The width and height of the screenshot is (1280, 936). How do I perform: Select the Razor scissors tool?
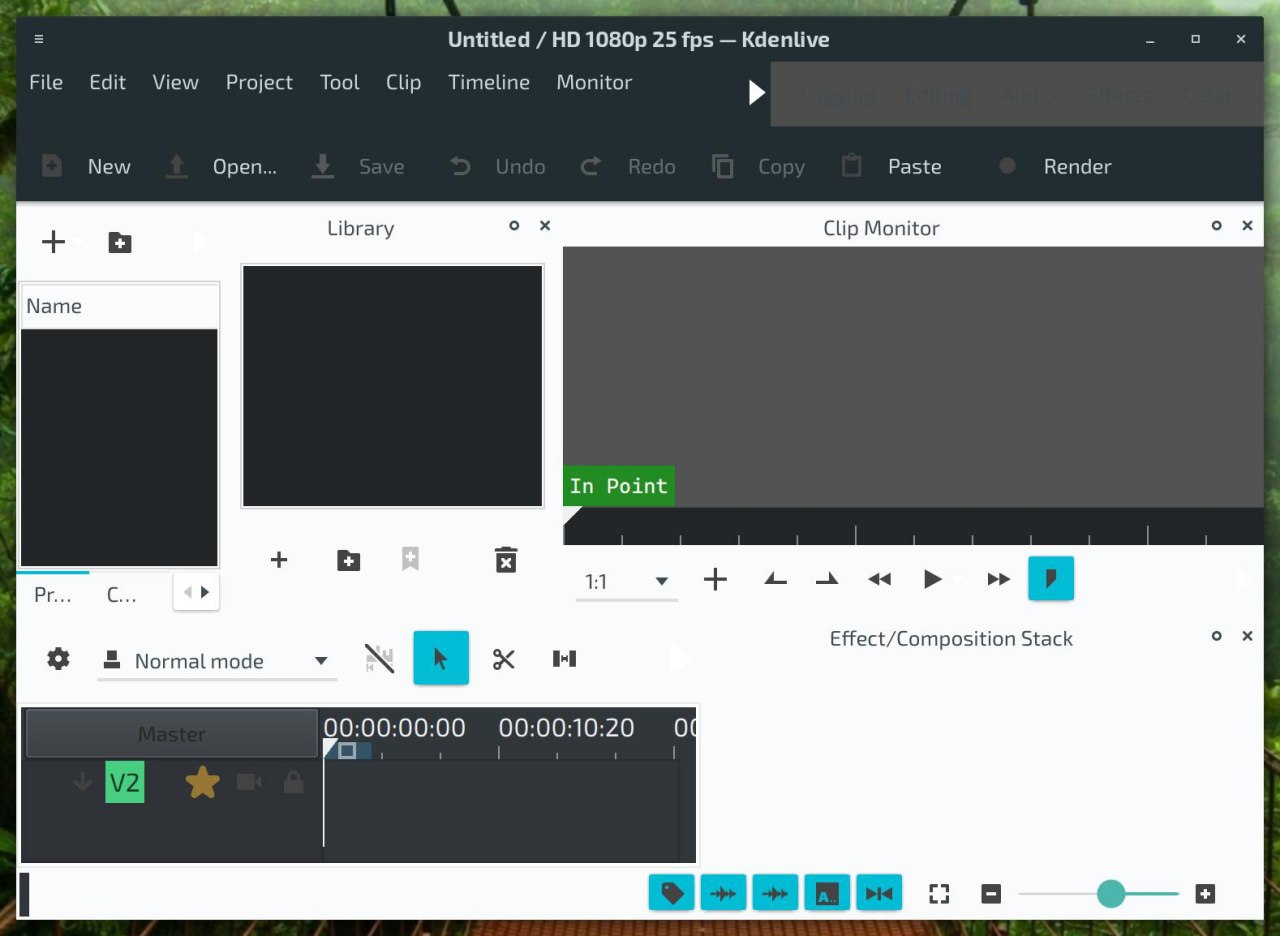pyautogui.click(x=504, y=659)
